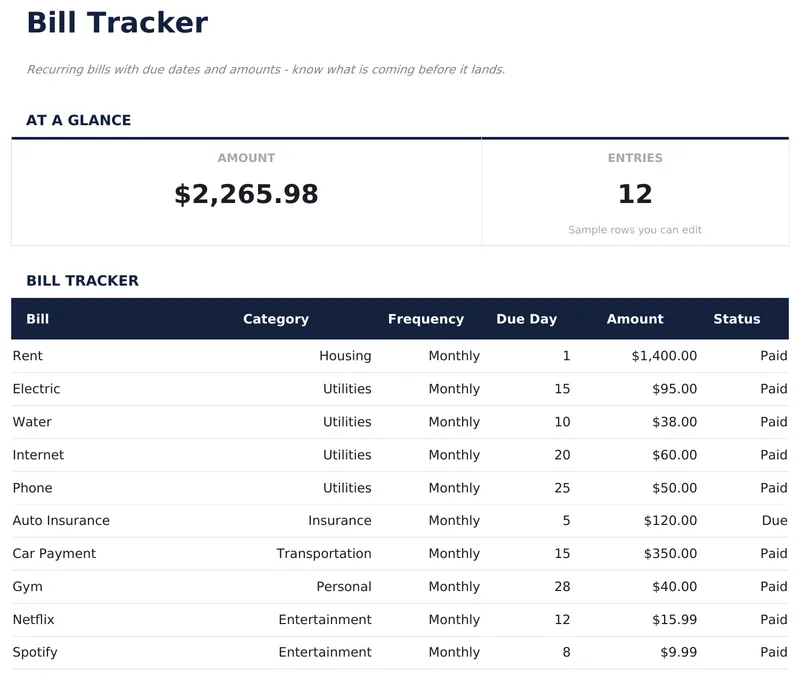Toggle the Paid status on the Rent row

point(774,355)
